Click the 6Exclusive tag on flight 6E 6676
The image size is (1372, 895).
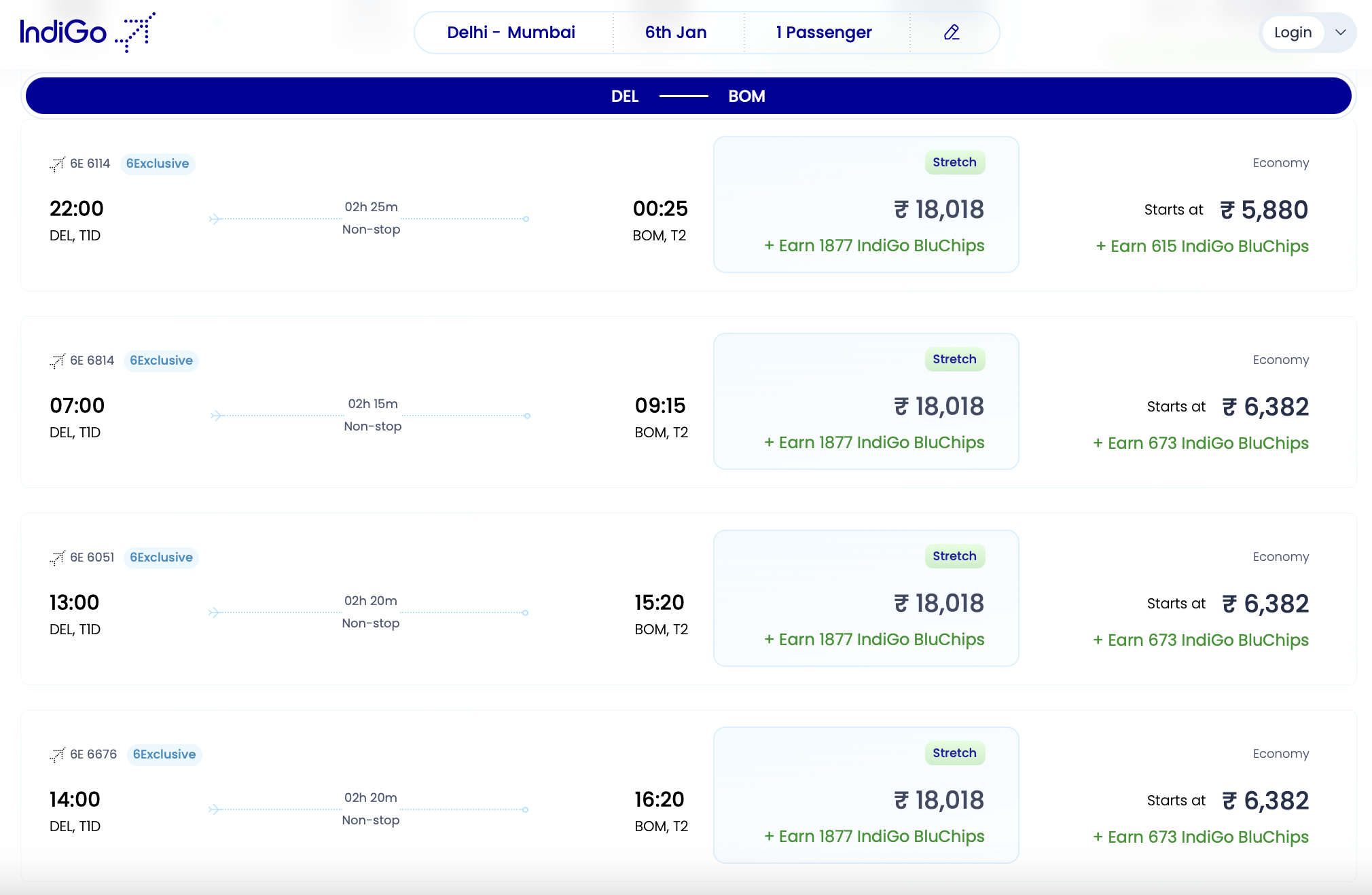coord(164,754)
